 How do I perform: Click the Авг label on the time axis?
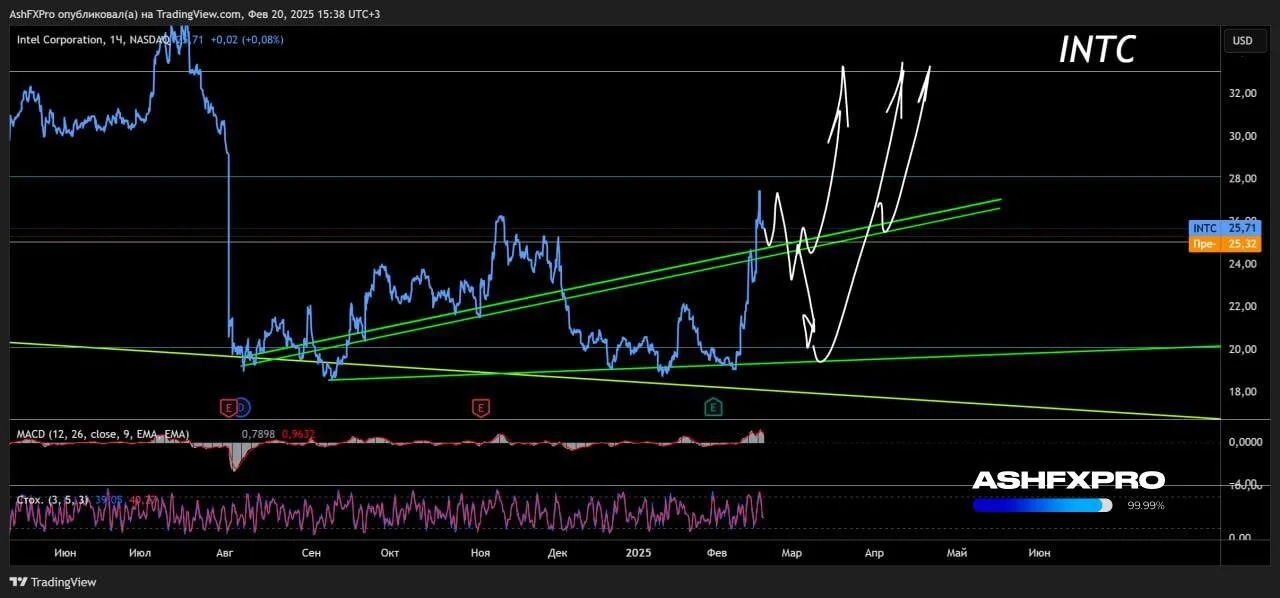pyautogui.click(x=225, y=552)
